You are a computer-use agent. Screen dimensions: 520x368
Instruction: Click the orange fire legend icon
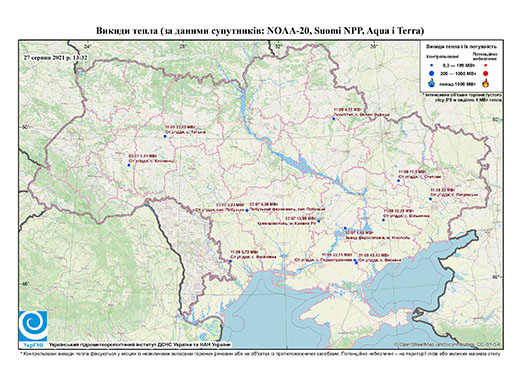[486, 83]
